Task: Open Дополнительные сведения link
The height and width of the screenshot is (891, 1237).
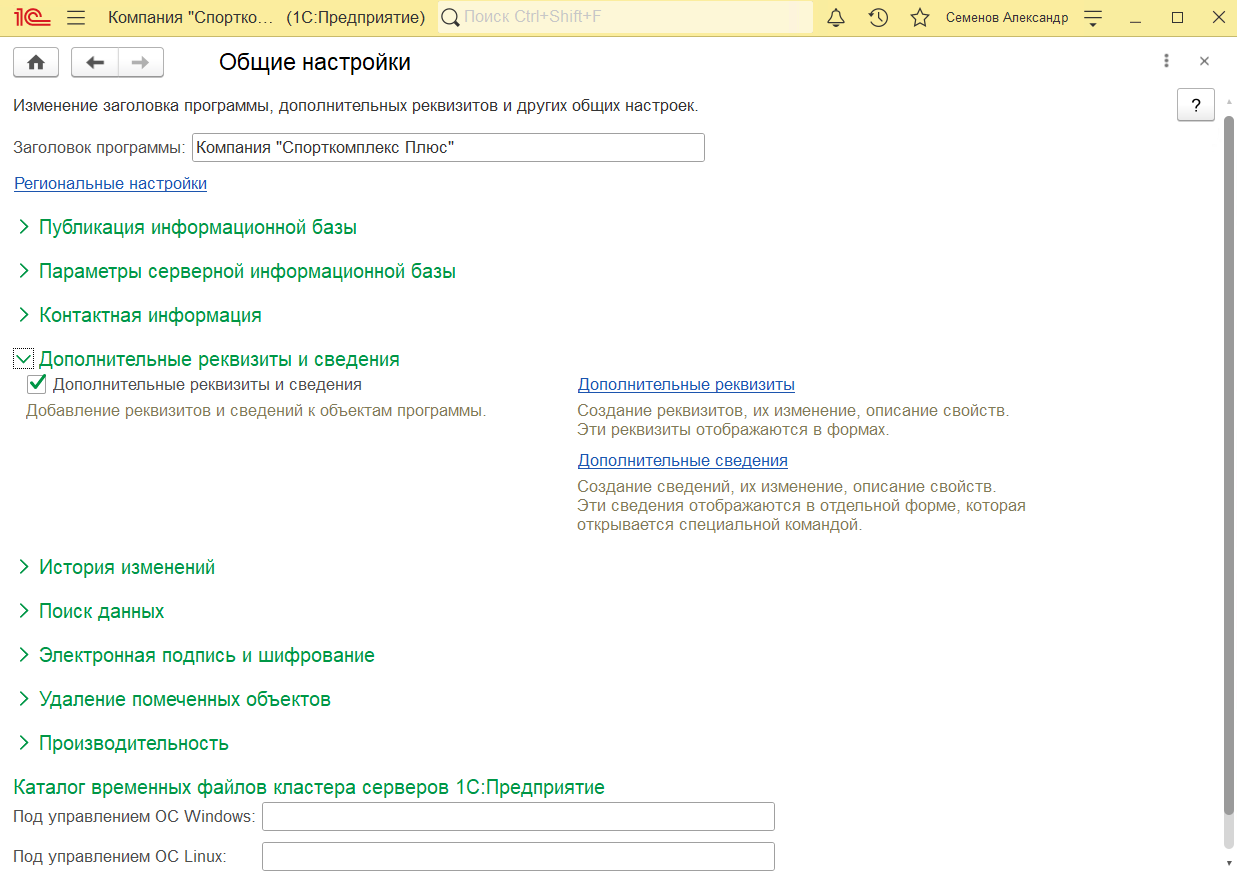Action: (x=683, y=460)
